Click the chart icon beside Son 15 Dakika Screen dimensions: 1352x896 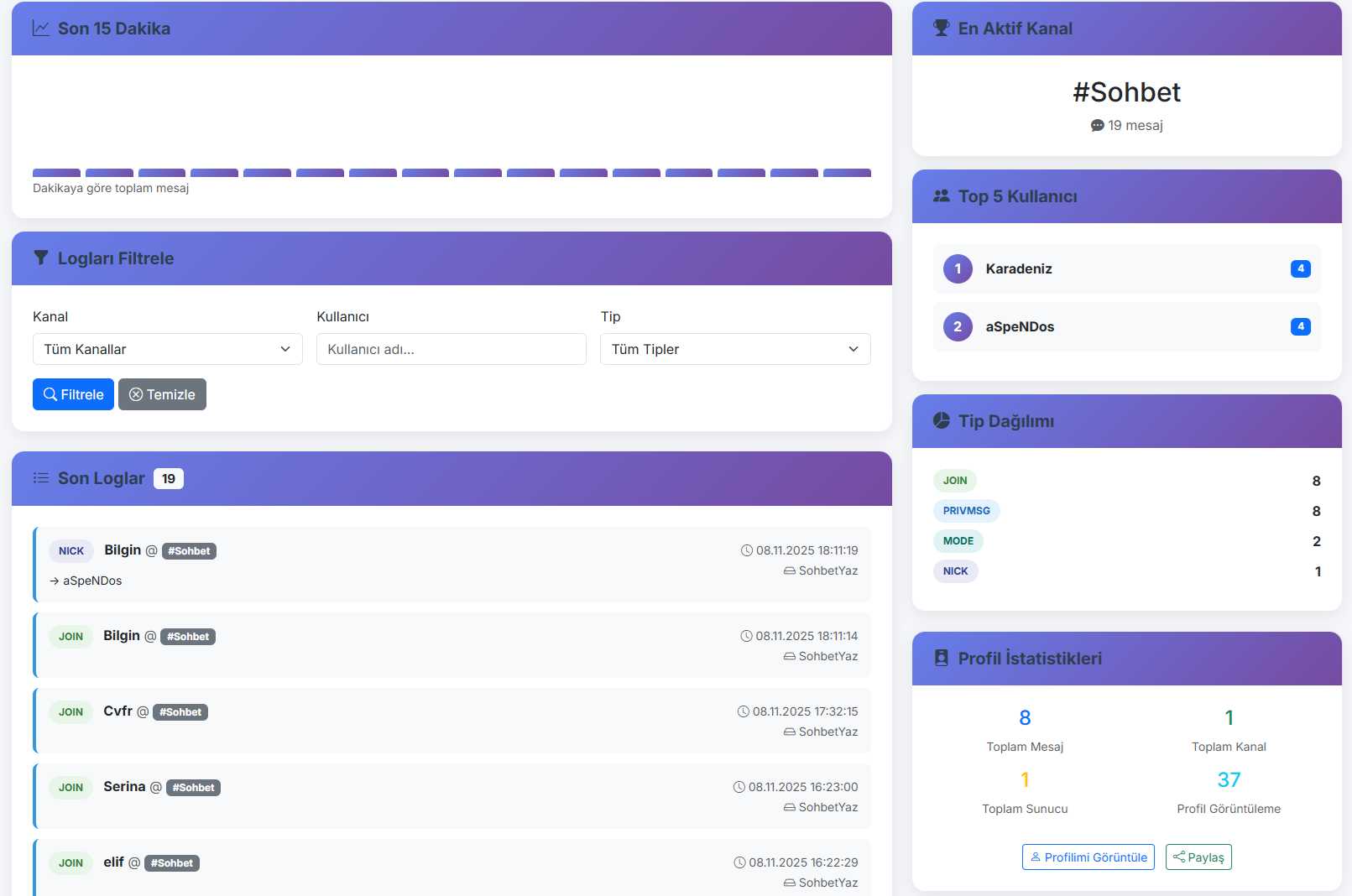click(x=40, y=29)
